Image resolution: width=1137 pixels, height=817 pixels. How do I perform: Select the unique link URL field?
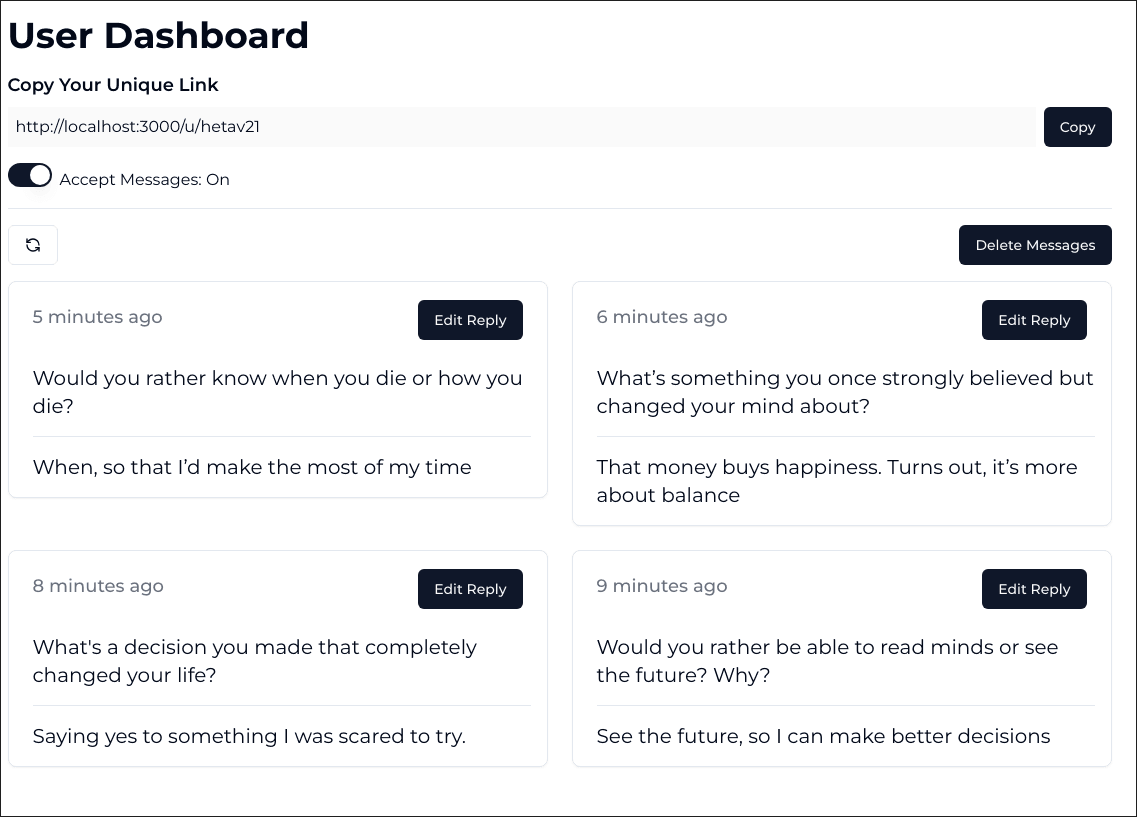[x=522, y=127]
